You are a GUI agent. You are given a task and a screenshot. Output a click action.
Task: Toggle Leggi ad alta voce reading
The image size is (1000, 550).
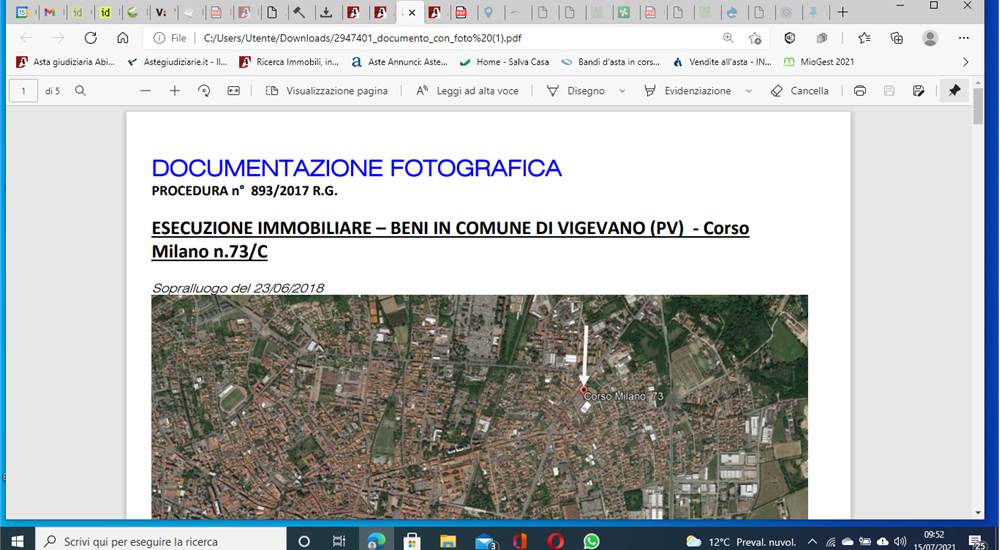(467, 91)
